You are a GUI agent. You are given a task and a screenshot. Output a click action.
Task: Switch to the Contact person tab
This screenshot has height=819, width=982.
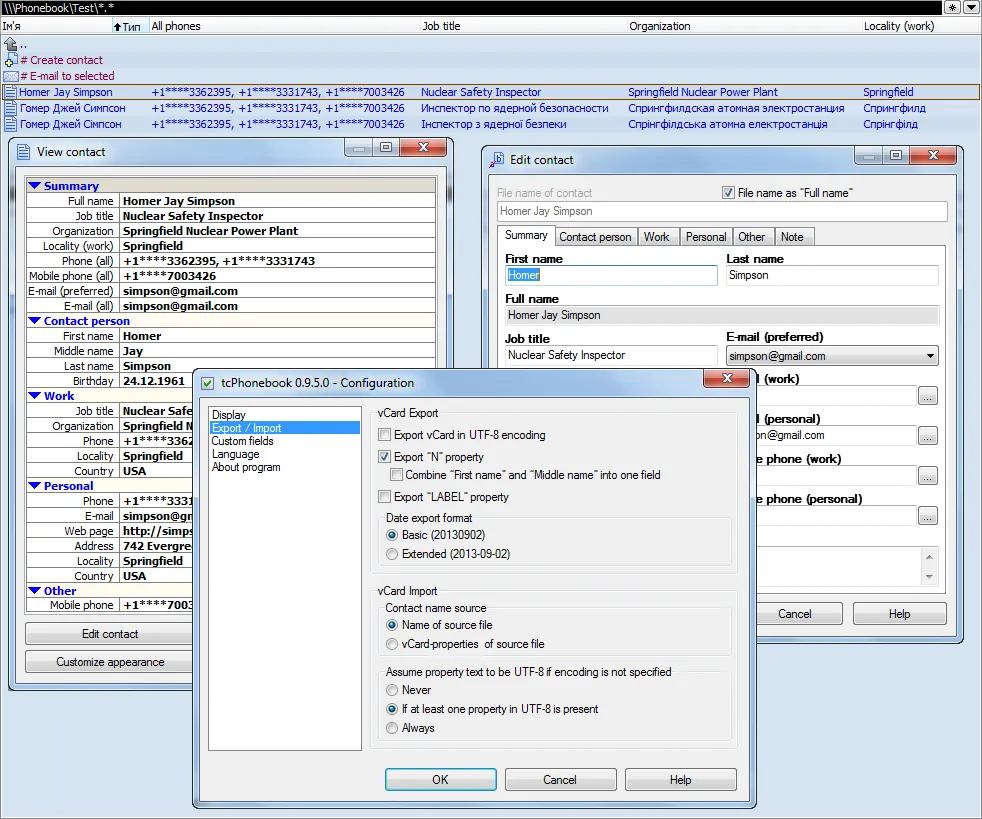[x=595, y=237]
